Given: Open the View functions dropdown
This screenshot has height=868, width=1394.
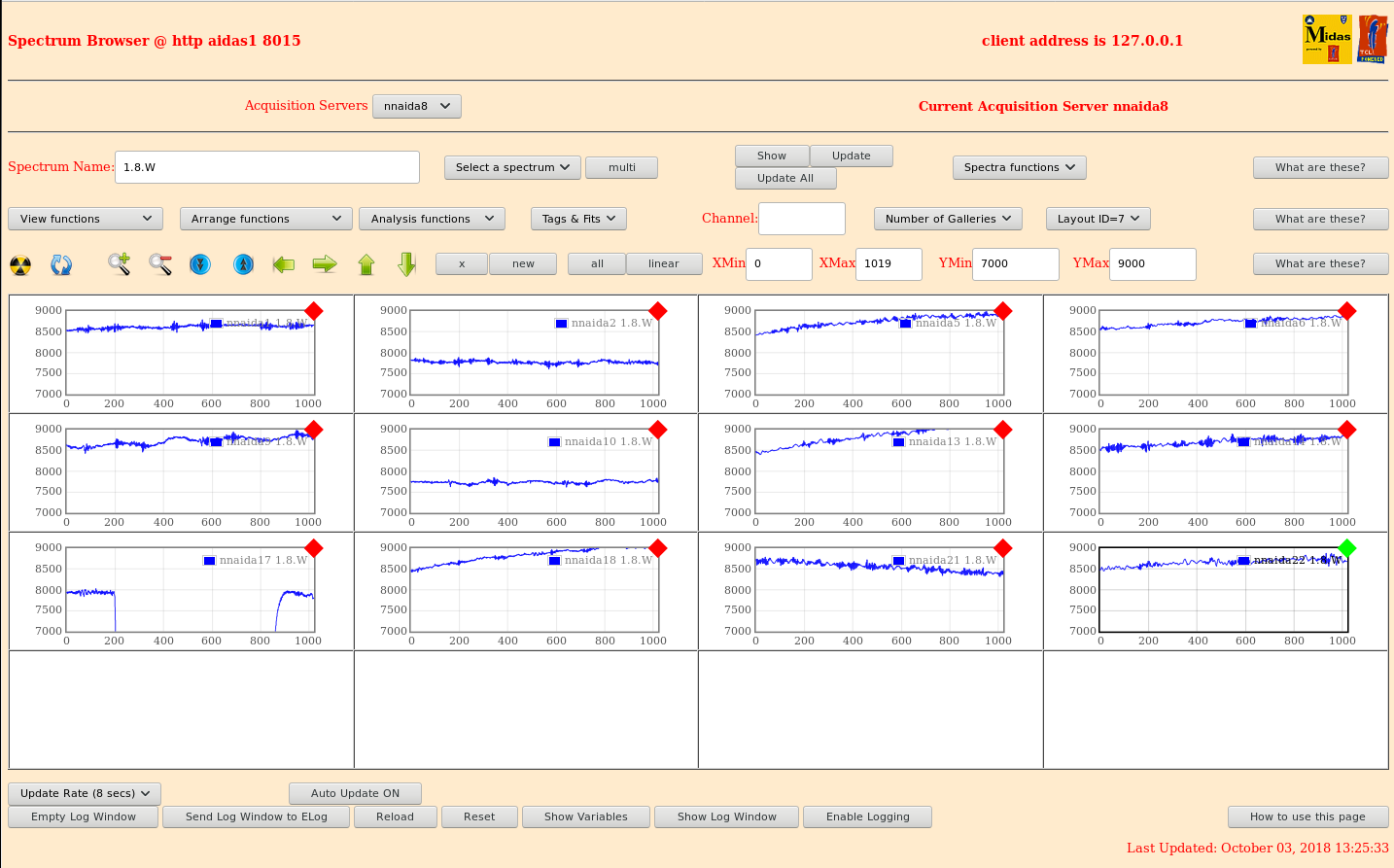Looking at the screenshot, I should coord(86,219).
